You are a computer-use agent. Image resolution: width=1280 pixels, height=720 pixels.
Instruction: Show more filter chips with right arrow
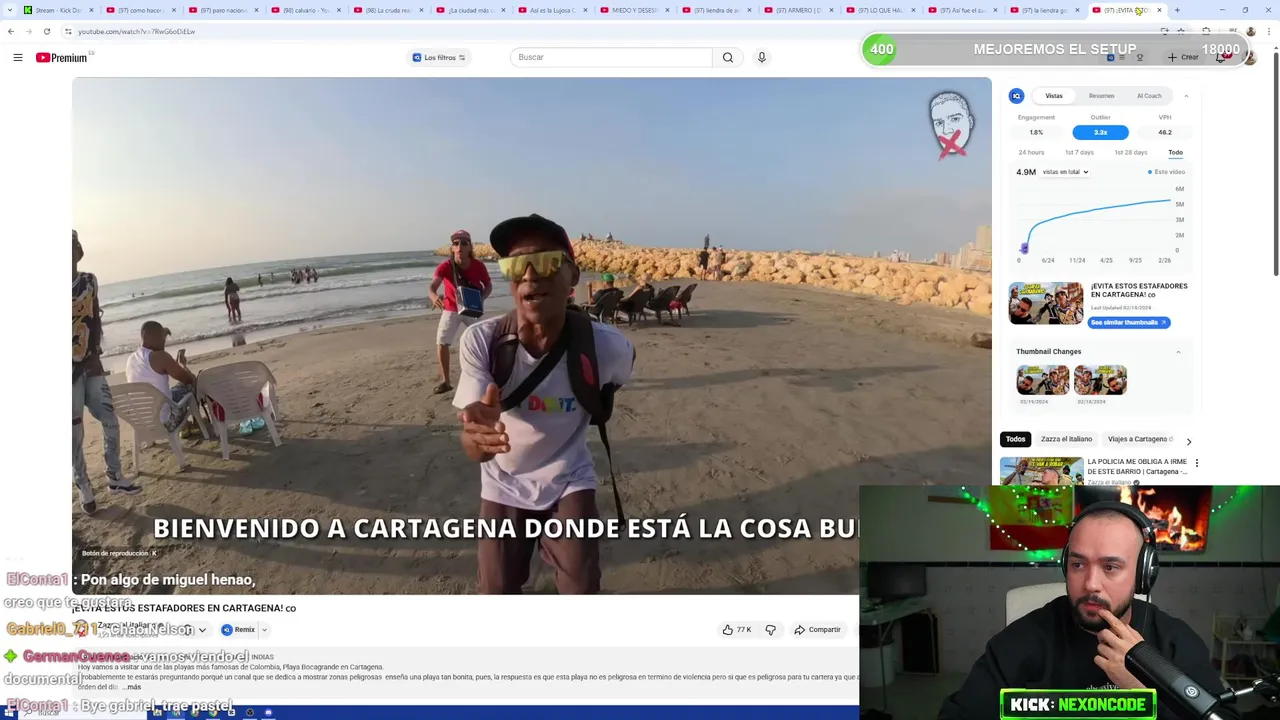1188,441
